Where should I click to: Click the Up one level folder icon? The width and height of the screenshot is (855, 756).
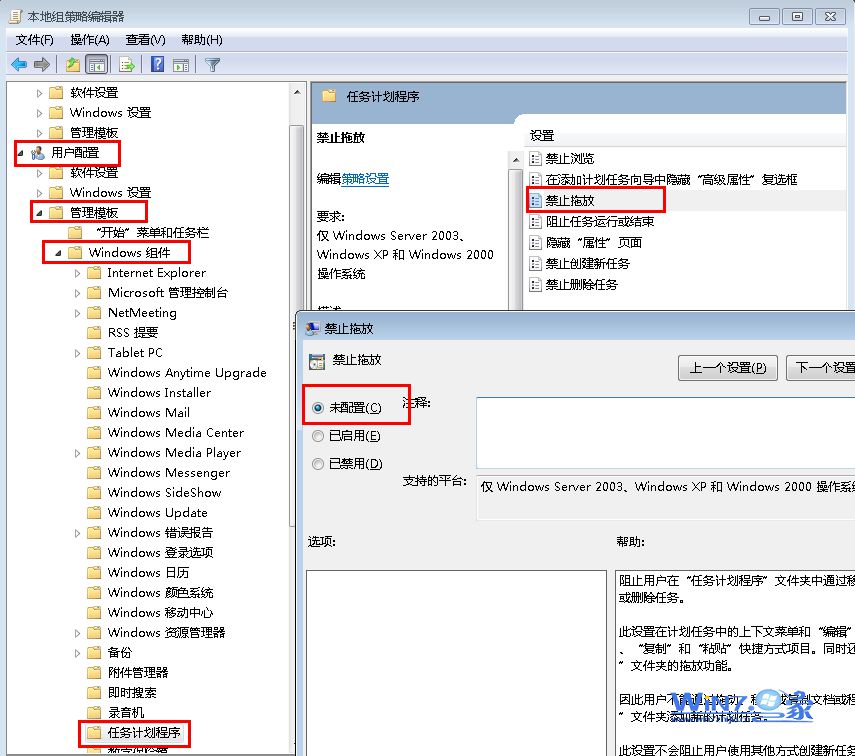tap(73, 65)
